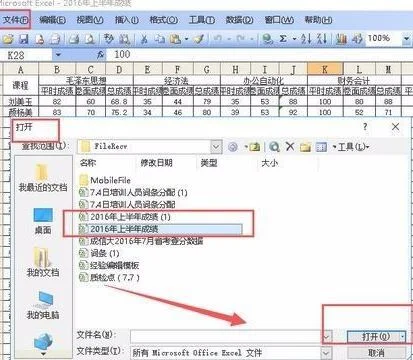Select file 2016年上半年成绩 (1)
Screen dimensions: 413x360
[125, 217]
